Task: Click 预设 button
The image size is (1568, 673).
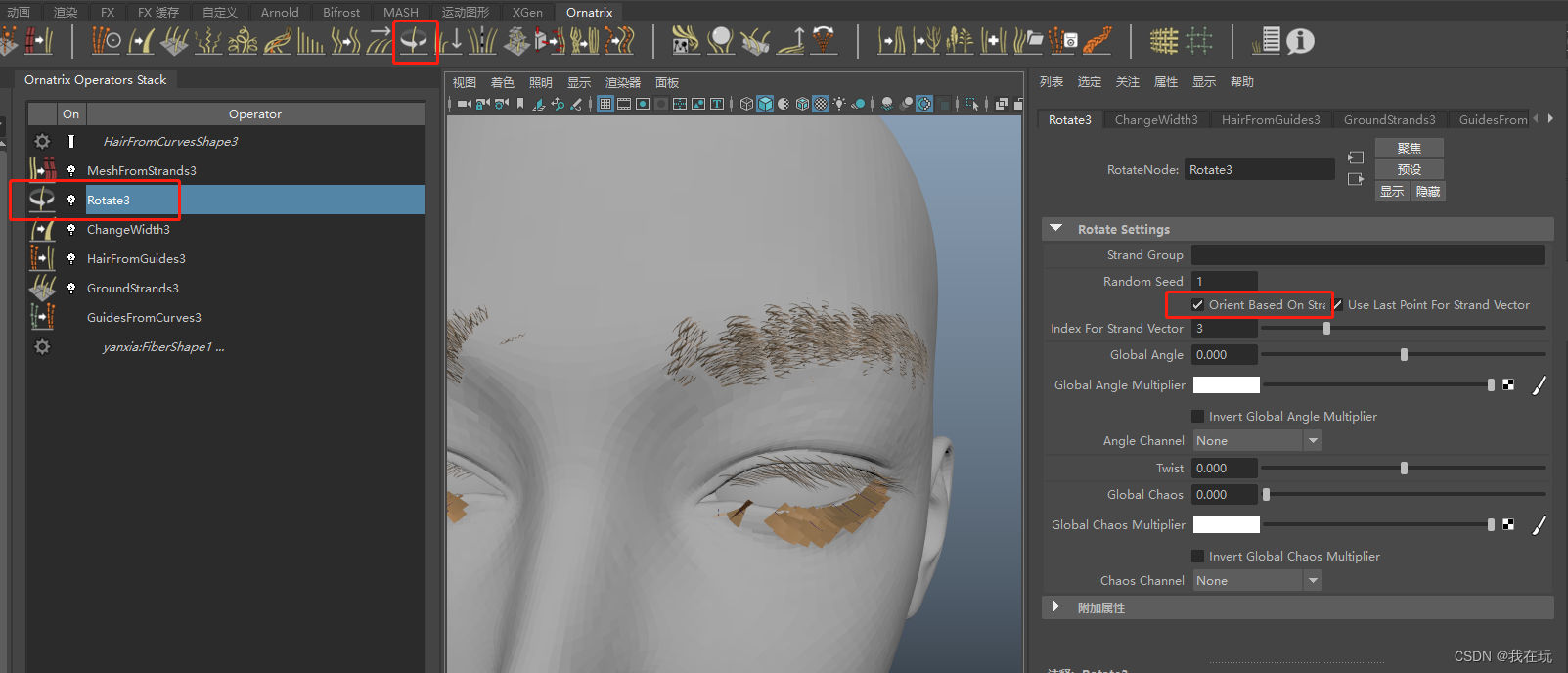Action: (1410, 169)
